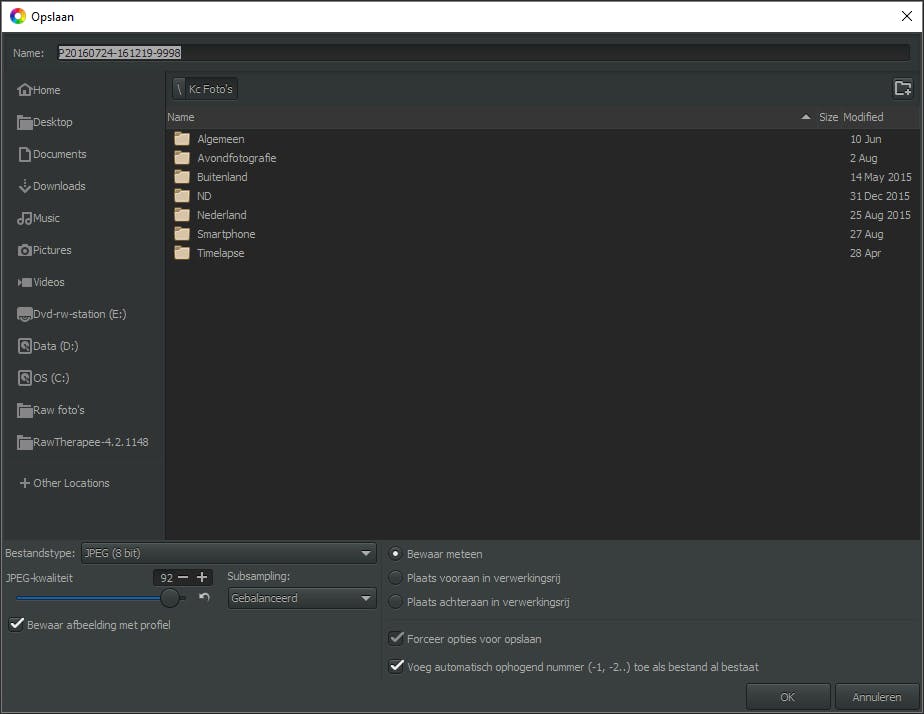924x714 pixels.
Task: Click the '28 Apr' modified date
Action: [865, 253]
